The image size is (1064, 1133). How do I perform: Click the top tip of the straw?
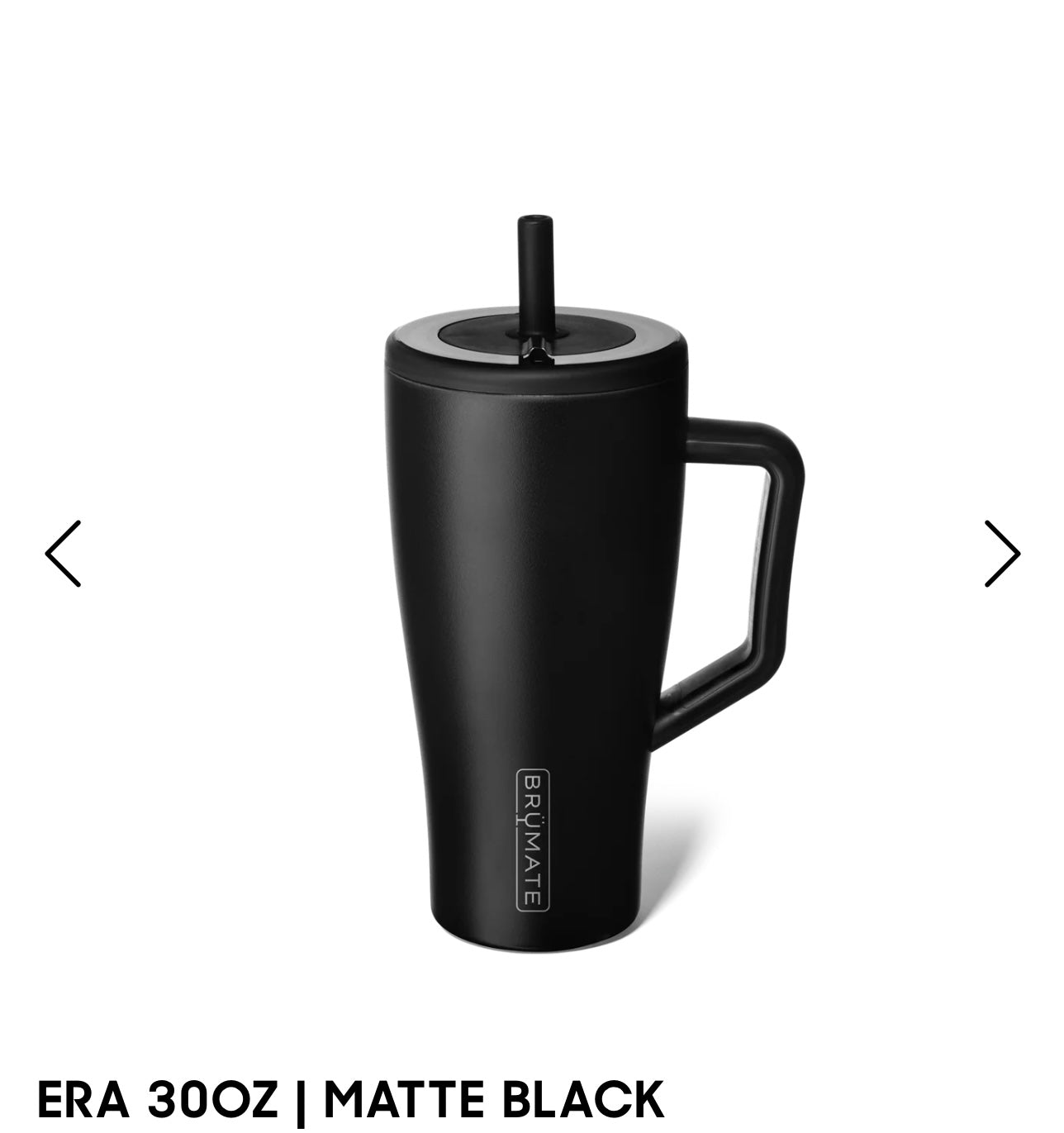[535, 221]
